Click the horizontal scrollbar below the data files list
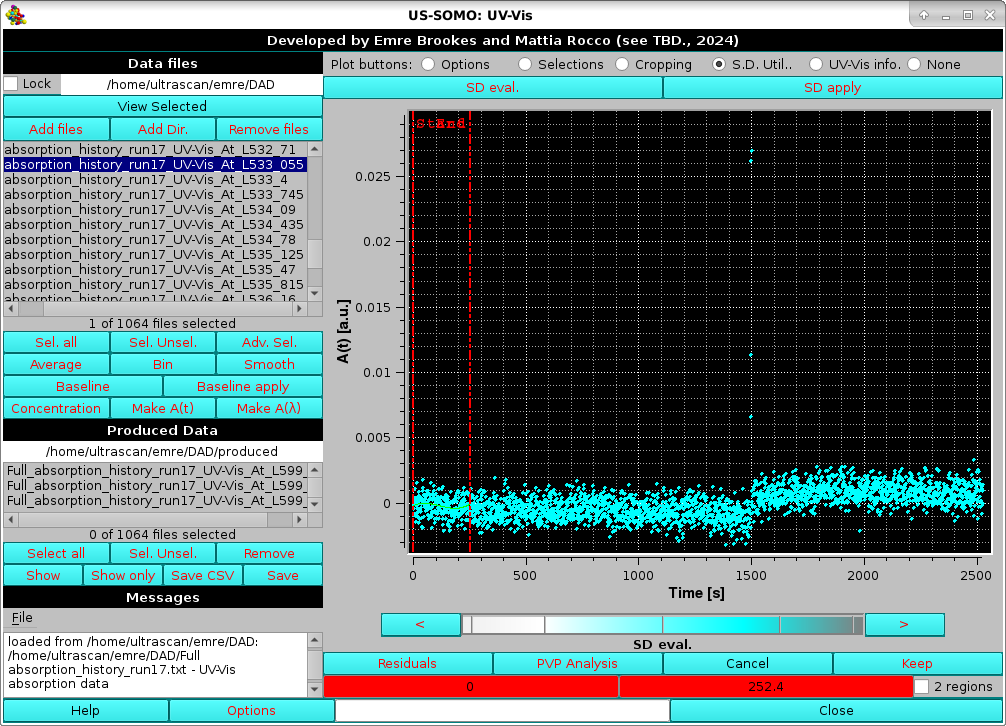The width and height of the screenshot is (1006, 726). tap(160, 309)
